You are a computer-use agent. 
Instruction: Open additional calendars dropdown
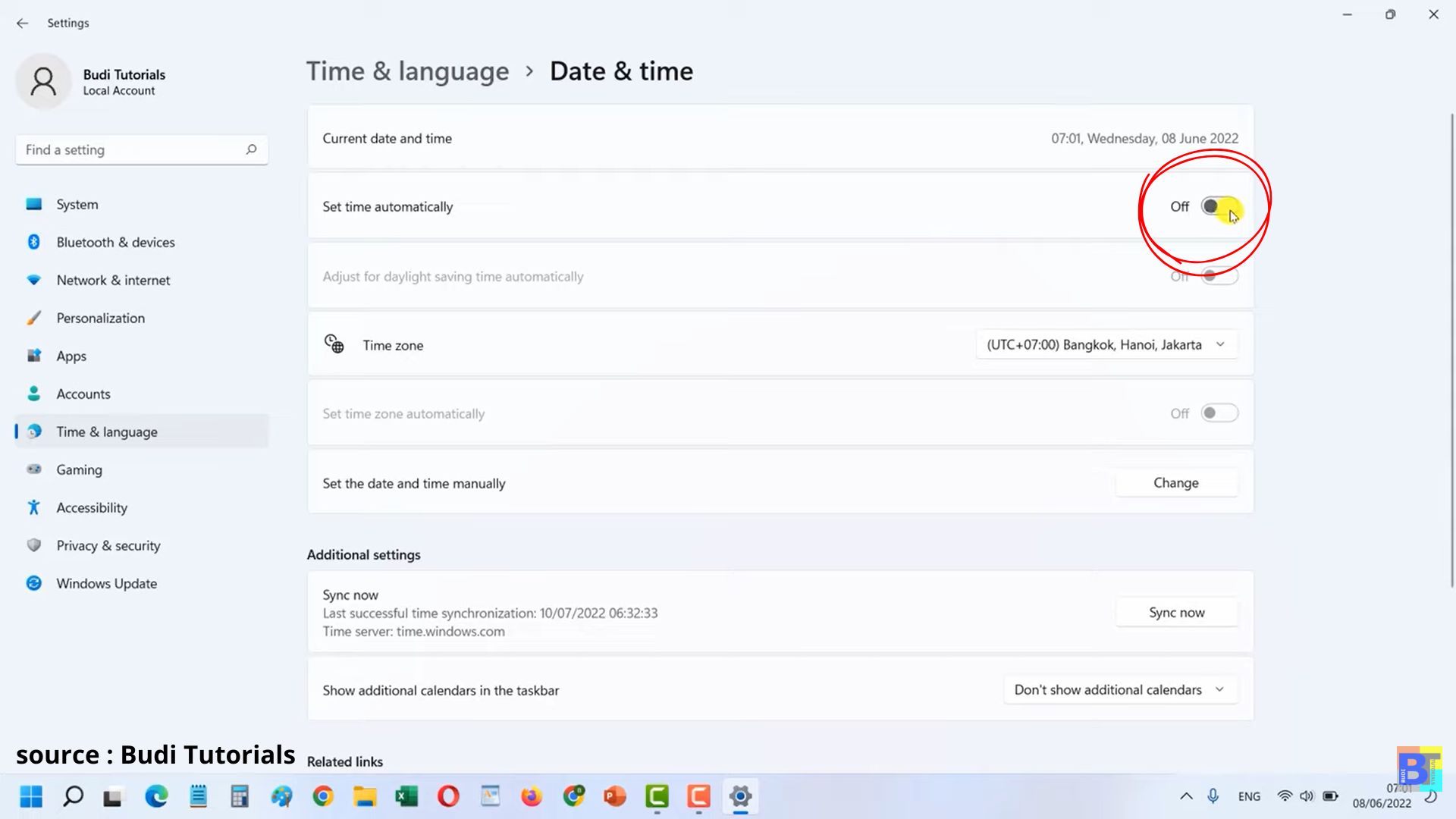[1120, 689]
